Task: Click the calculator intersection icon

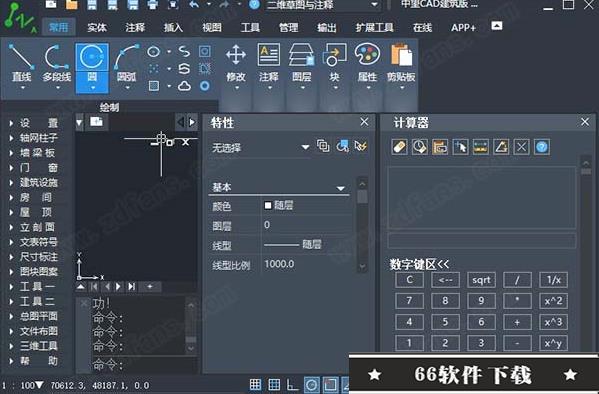Action: click(521, 147)
